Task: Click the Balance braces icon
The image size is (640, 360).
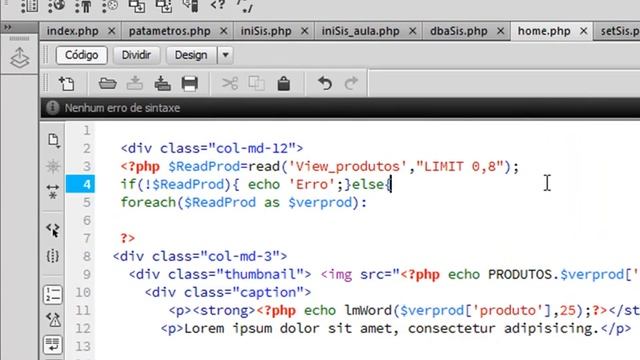Action: (53, 256)
